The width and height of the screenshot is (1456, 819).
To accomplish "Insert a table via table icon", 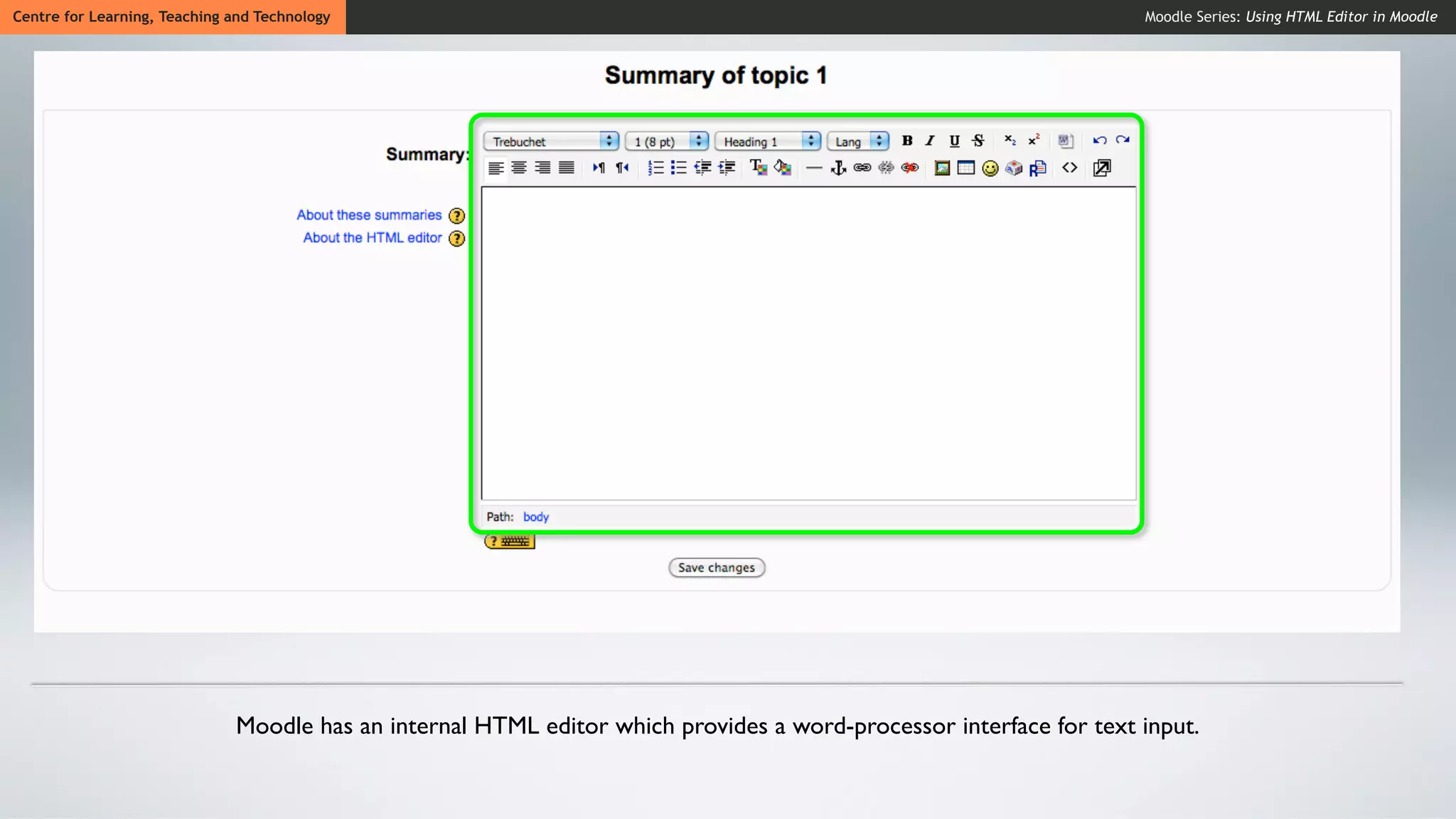I will click(965, 168).
